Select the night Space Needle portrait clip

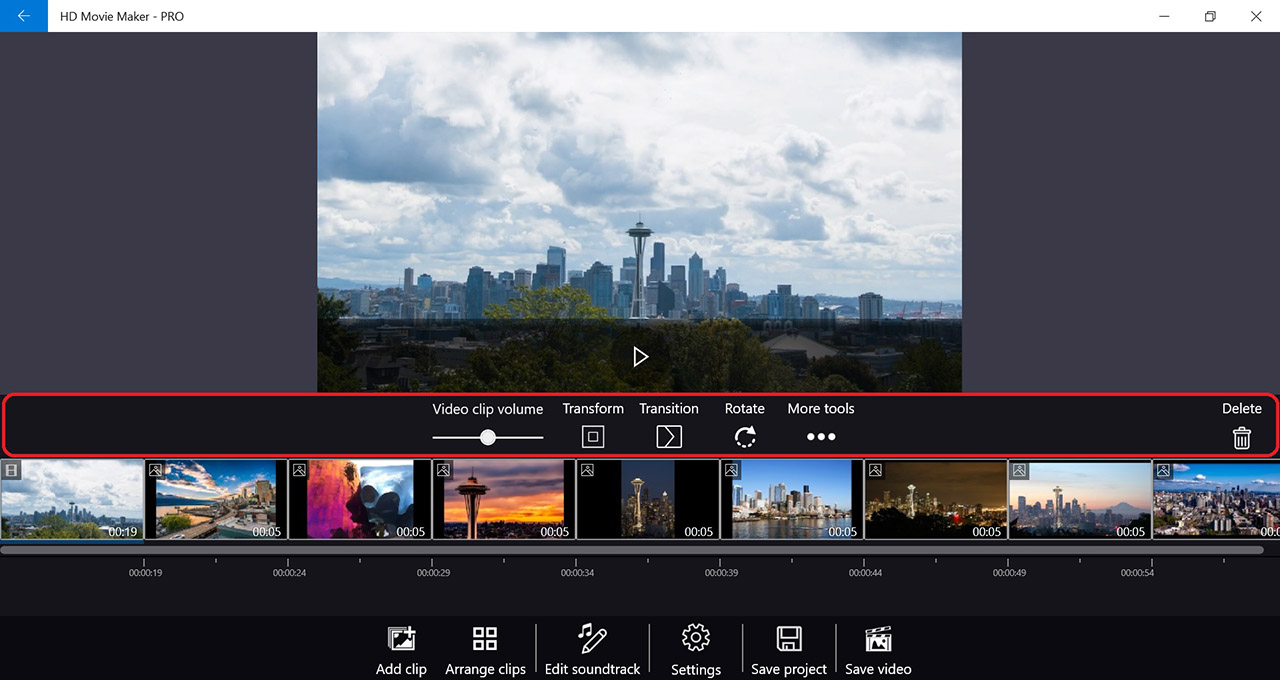(x=648, y=500)
